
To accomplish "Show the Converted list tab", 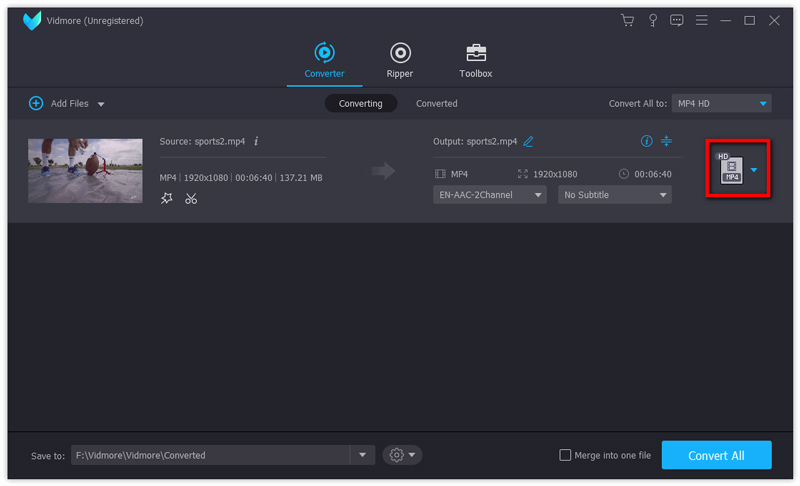I will point(436,103).
